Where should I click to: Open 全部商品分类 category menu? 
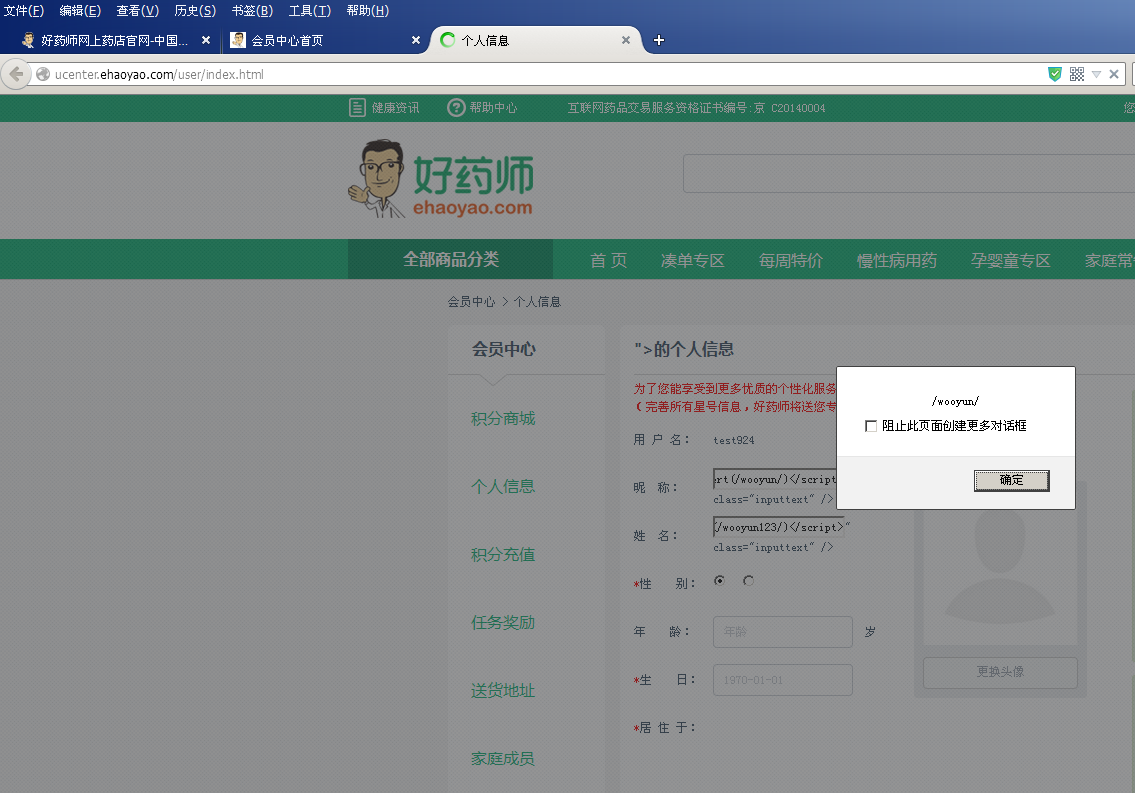pyautogui.click(x=450, y=259)
